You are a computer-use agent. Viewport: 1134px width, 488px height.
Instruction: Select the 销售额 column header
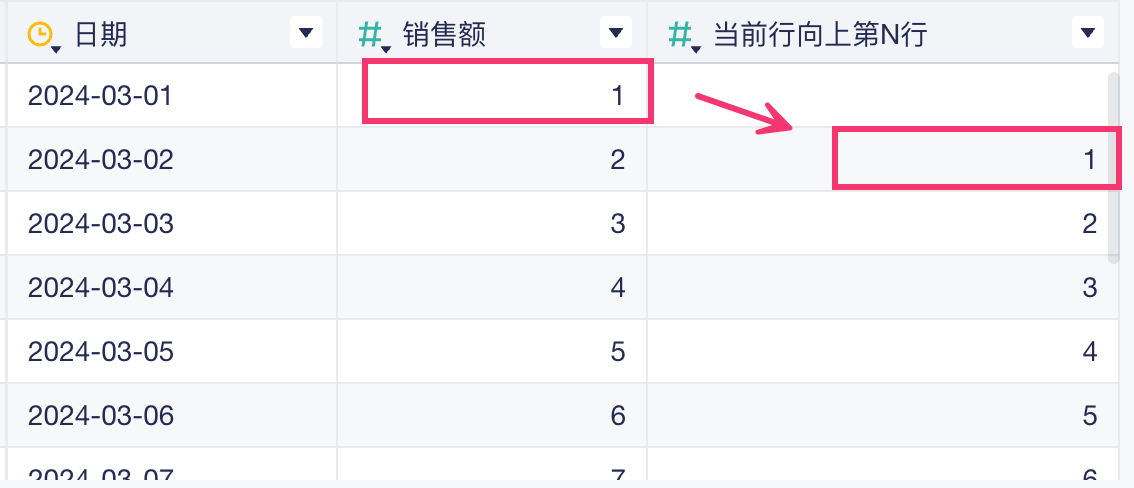444,35
